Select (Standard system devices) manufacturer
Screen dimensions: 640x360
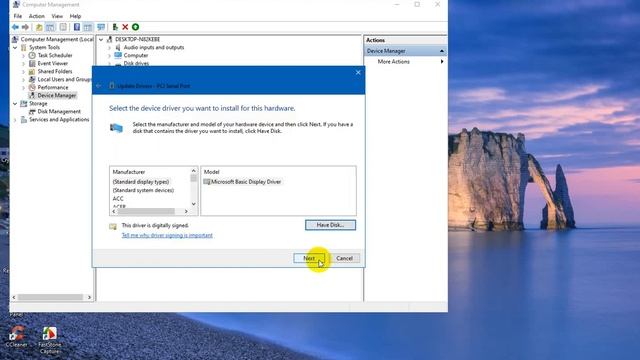click(143, 190)
